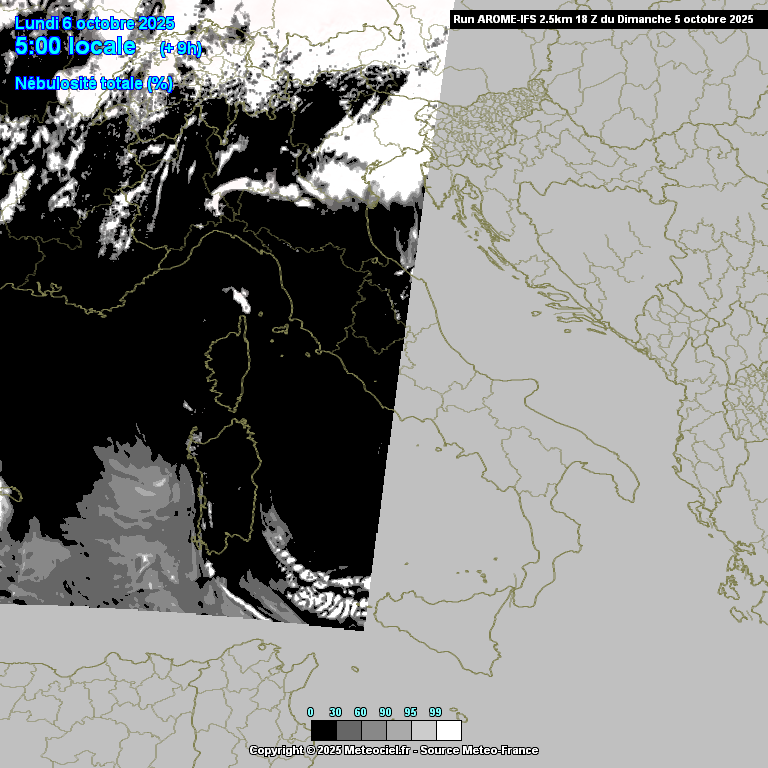Click the AROME-IFS run information banner
768x768 pixels.
[603, 18]
